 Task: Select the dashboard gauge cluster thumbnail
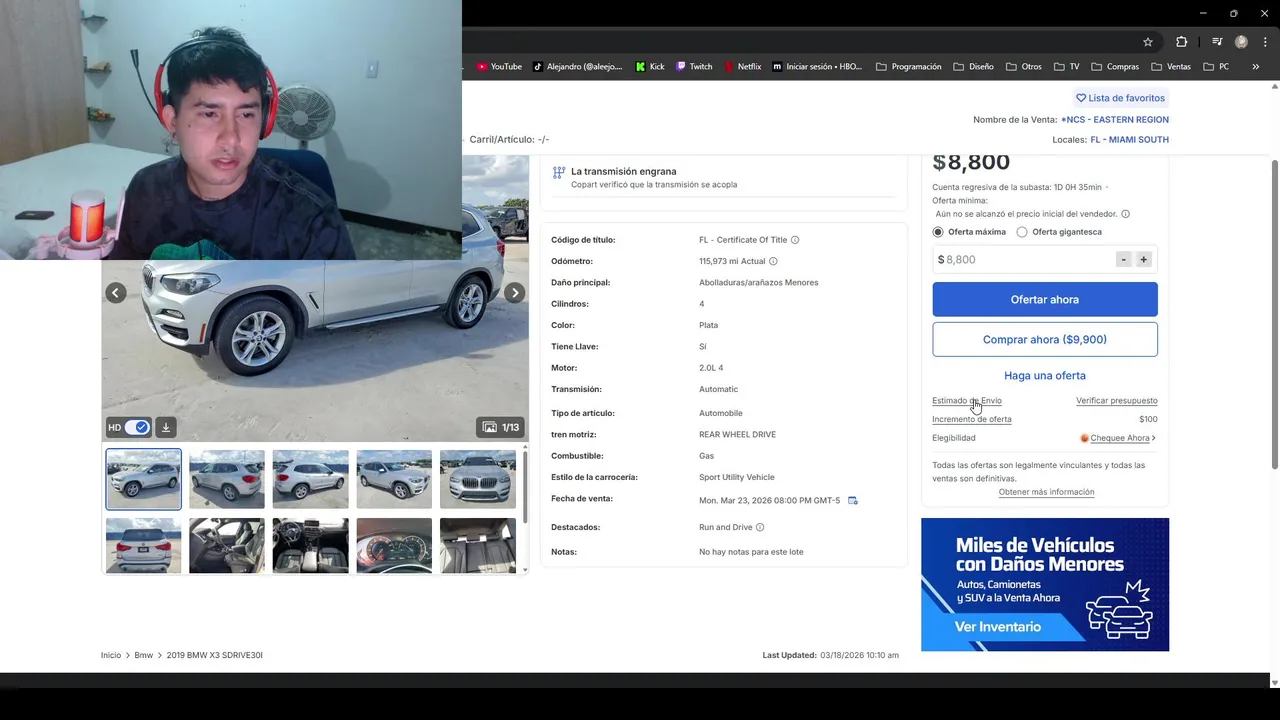tap(394, 545)
